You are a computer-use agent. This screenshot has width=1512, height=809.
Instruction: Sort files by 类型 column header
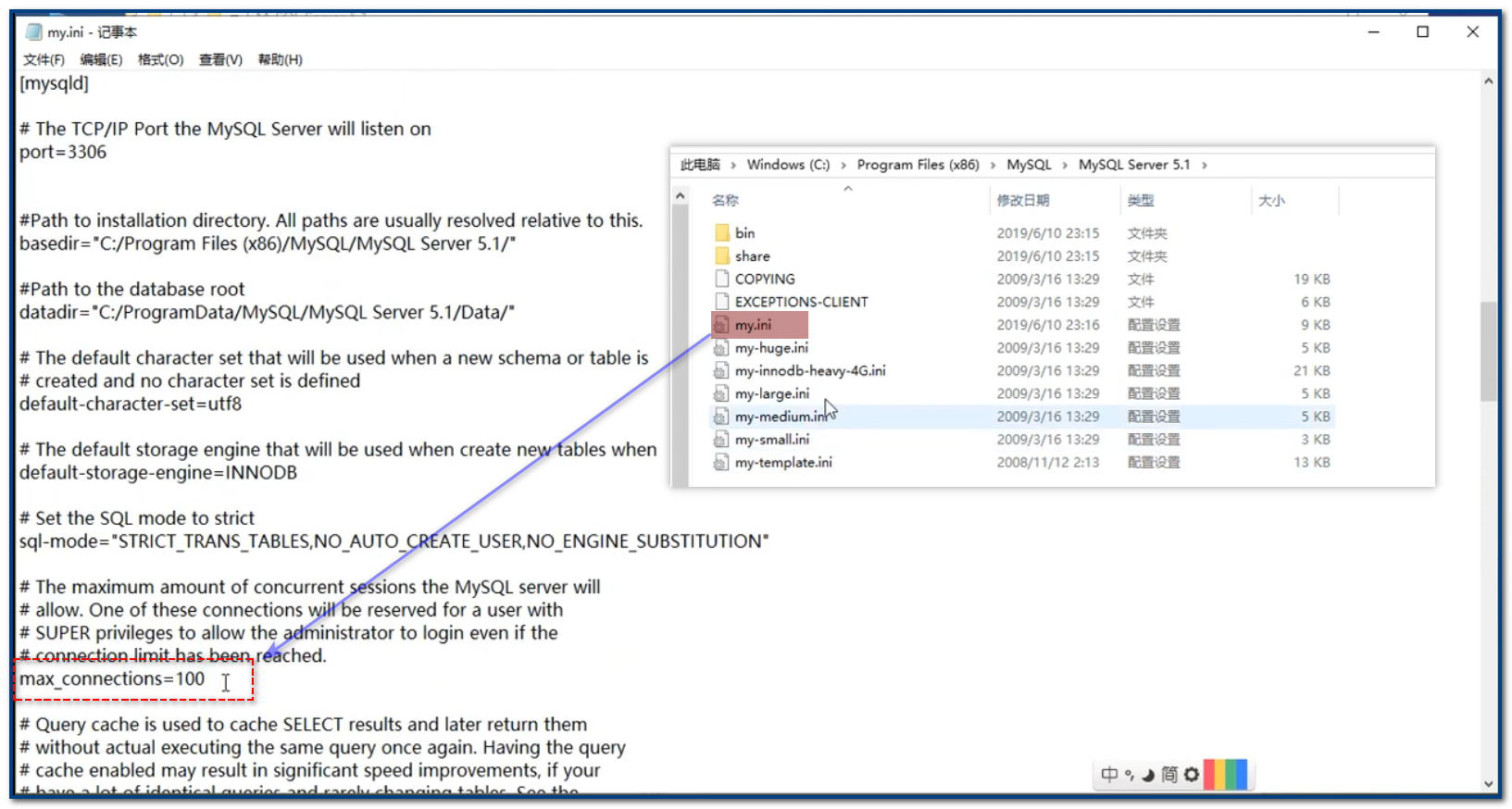(x=1141, y=200)
